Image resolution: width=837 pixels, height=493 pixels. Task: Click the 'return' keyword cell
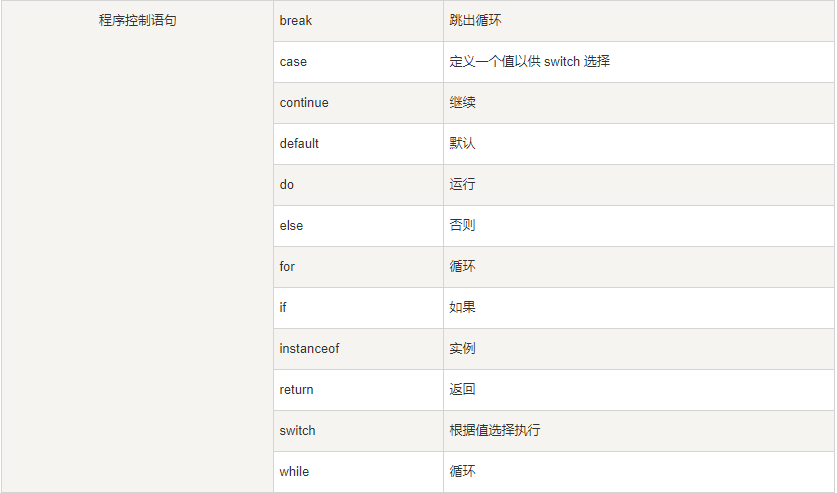click(x=296, y=389)
